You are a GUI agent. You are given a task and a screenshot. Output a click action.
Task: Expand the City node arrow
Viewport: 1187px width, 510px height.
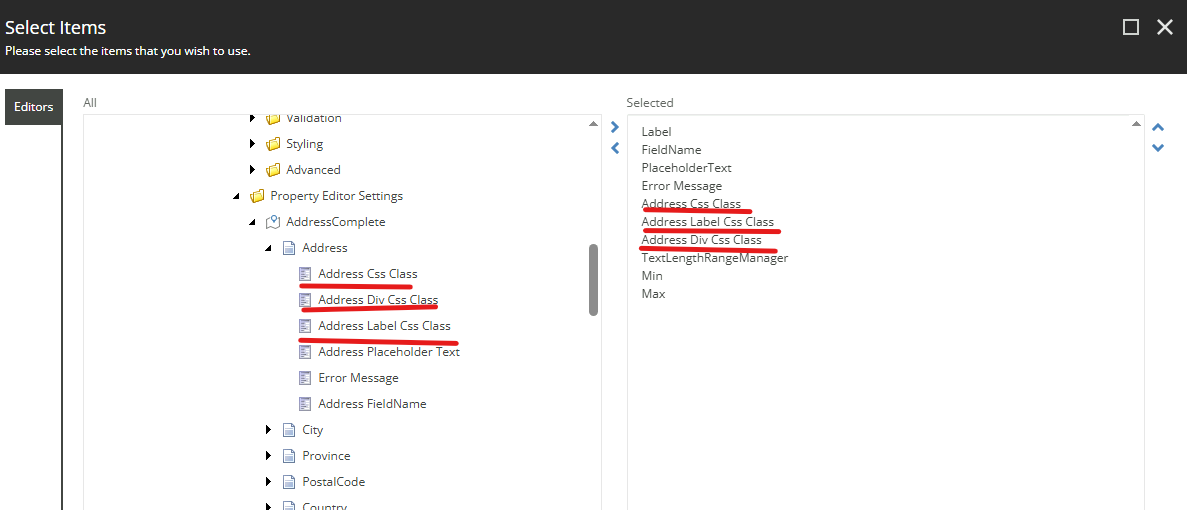[268, 430]
